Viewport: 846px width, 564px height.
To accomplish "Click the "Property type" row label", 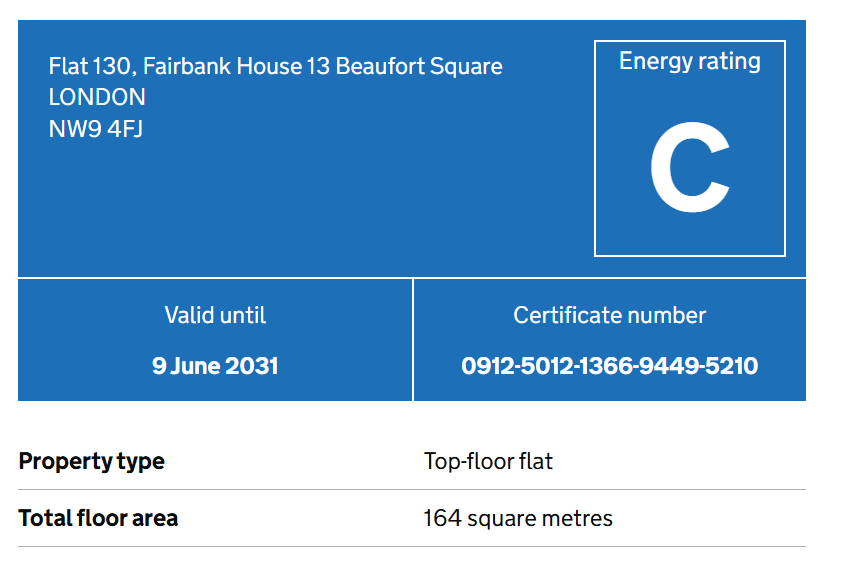I will (x=92, y=462).
